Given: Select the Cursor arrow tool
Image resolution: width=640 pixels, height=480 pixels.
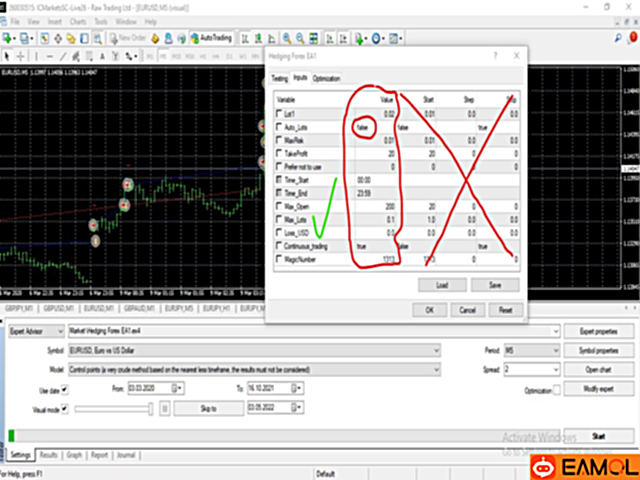Looking at the screenshot, I should pyautogui.click(x=7, y=56).
